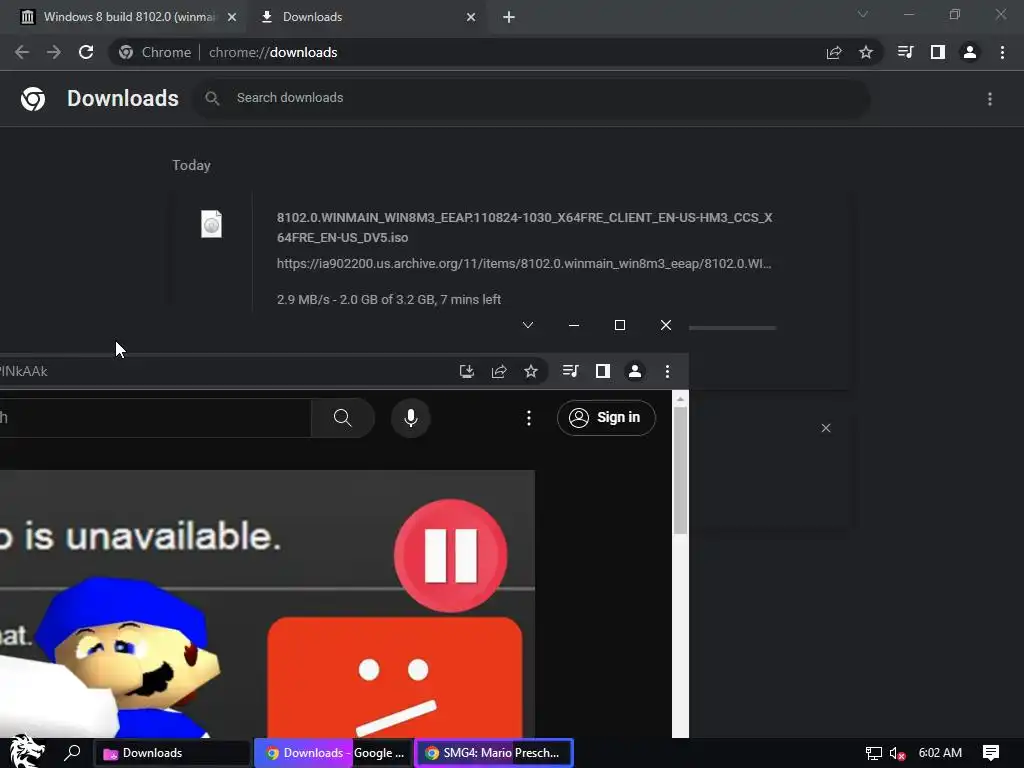The width and height of the screenshot is (1024, 768).
Task: Open Chrome main three-dot menu
Action: click(x=1002, y=52)
